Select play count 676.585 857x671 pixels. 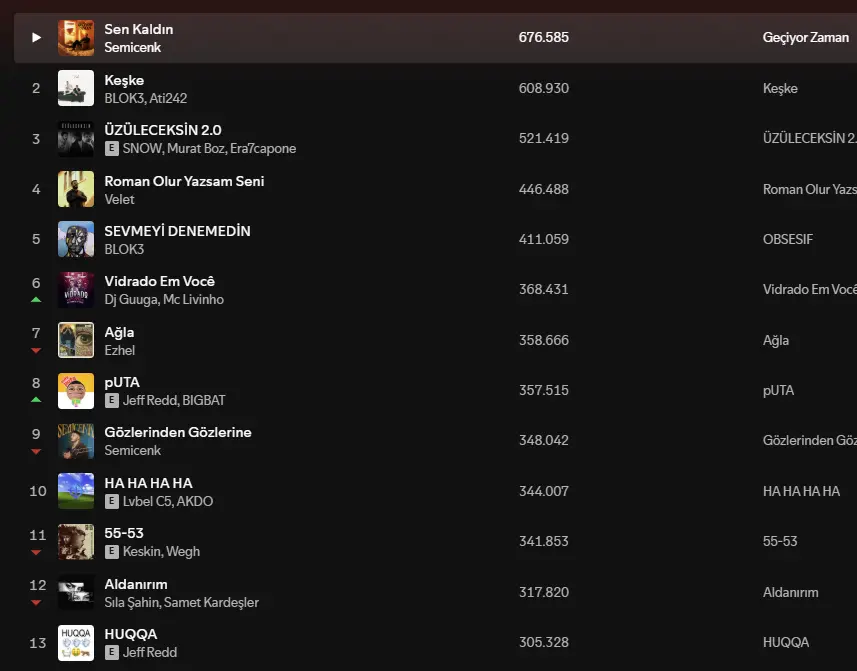tap(544, 37)
